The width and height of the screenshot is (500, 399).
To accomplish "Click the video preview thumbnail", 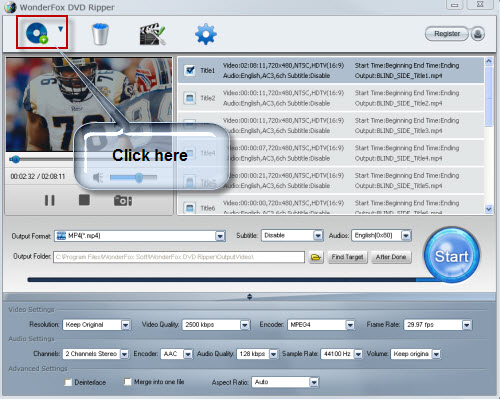I will (89, 104).
